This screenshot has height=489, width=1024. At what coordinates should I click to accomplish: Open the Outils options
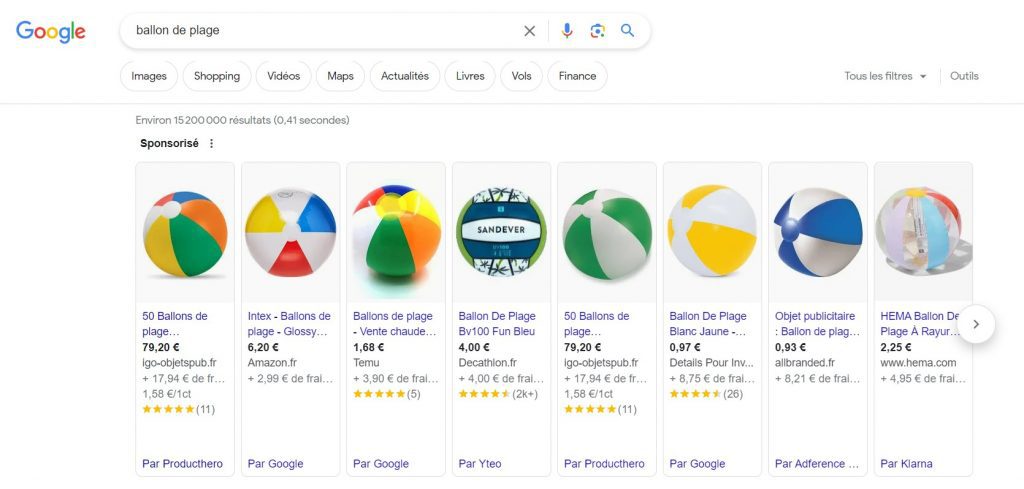(x=965, y=76)
